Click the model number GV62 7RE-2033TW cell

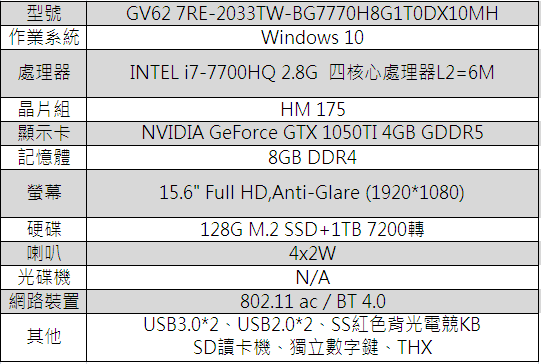[x=312, y=13]
